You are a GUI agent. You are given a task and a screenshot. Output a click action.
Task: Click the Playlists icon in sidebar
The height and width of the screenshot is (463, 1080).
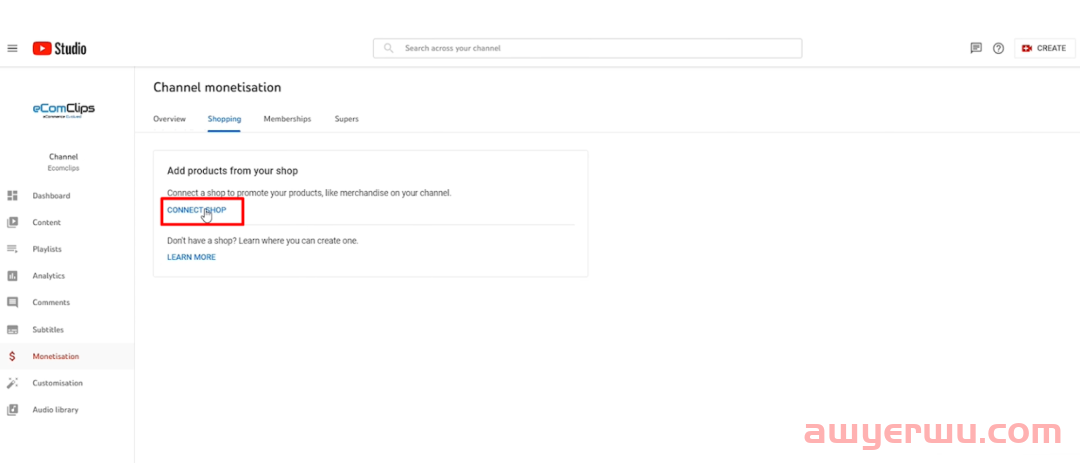pos(12,249)
